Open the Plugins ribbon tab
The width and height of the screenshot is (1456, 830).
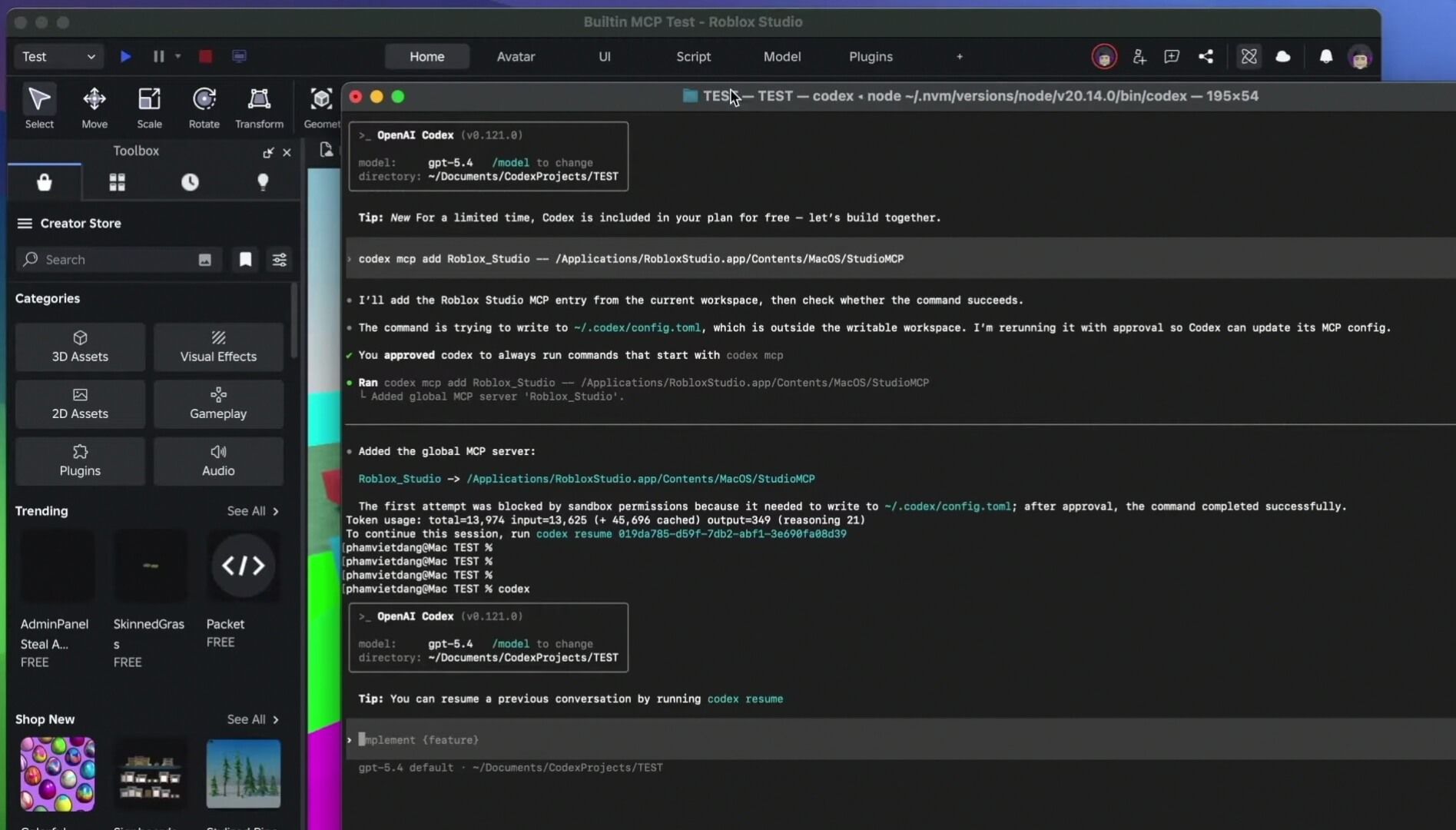tap(871, 56)
